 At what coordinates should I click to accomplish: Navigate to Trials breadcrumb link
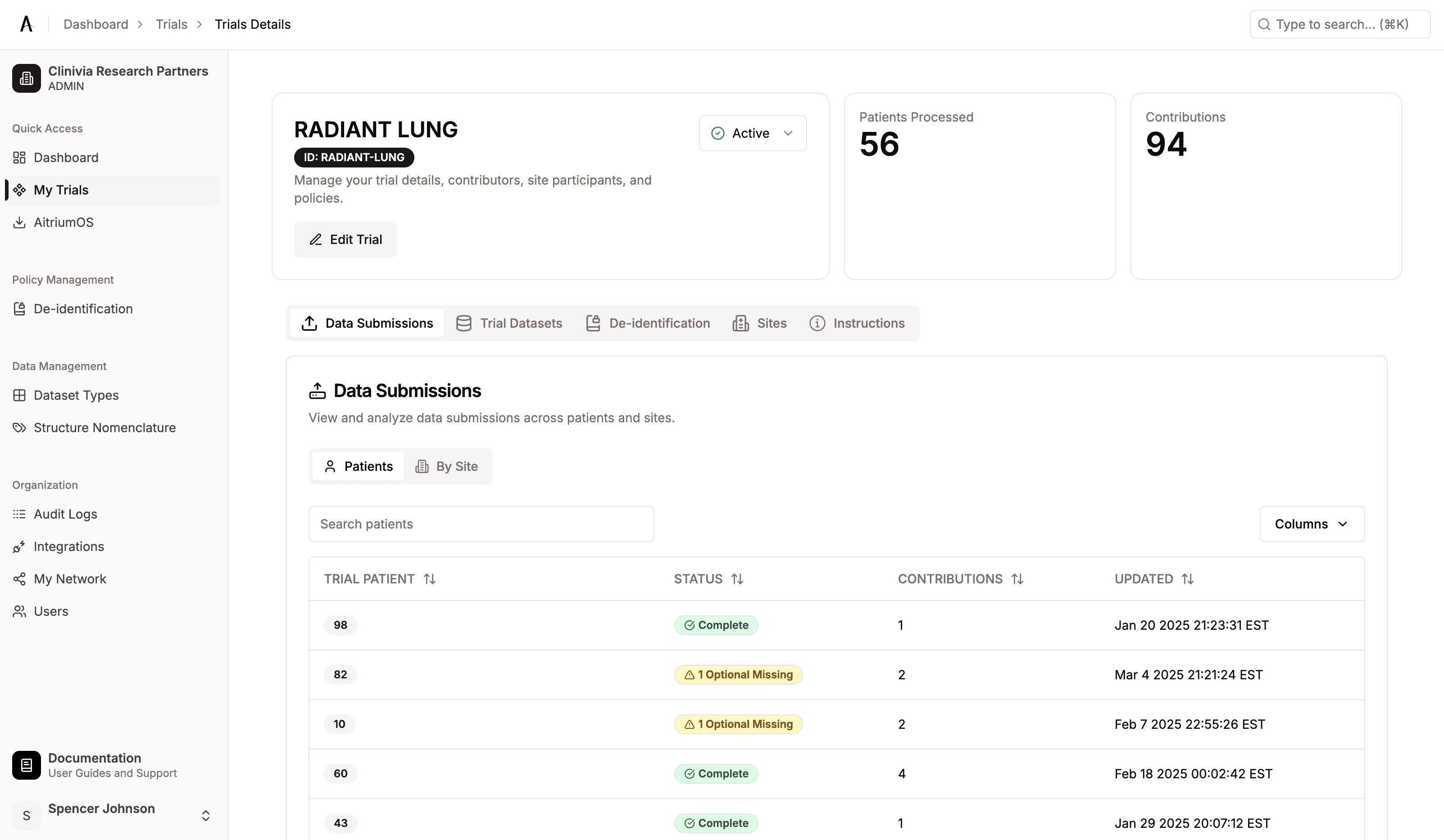tap(171, 24)
